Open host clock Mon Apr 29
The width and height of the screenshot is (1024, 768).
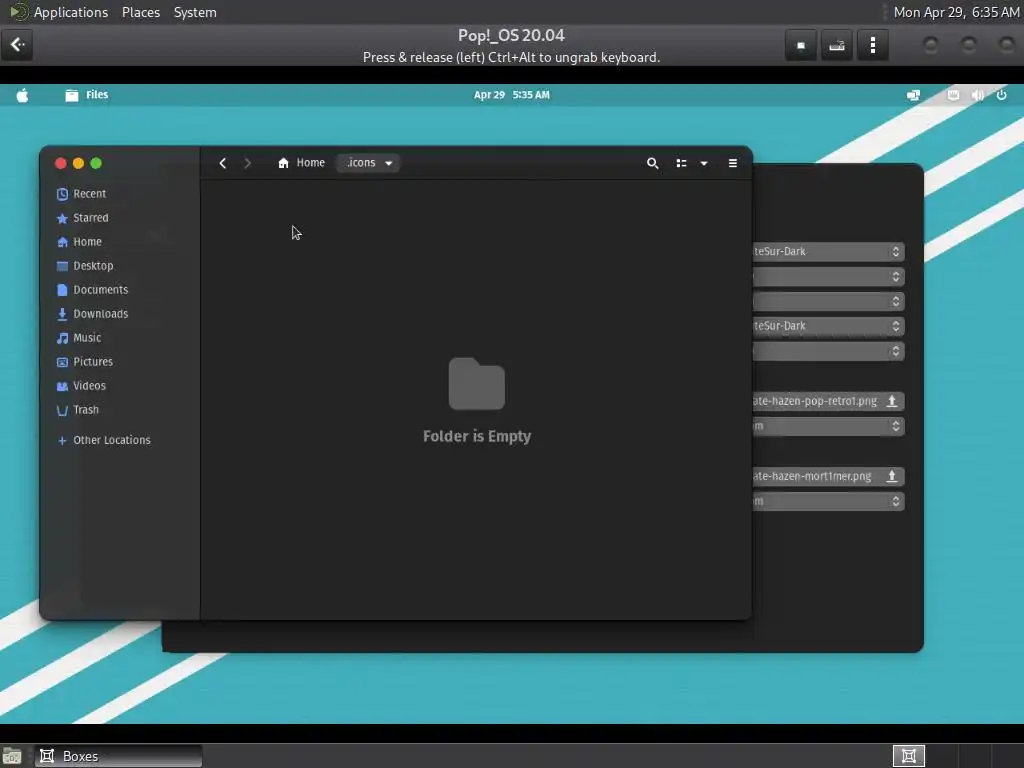[956, 12]
